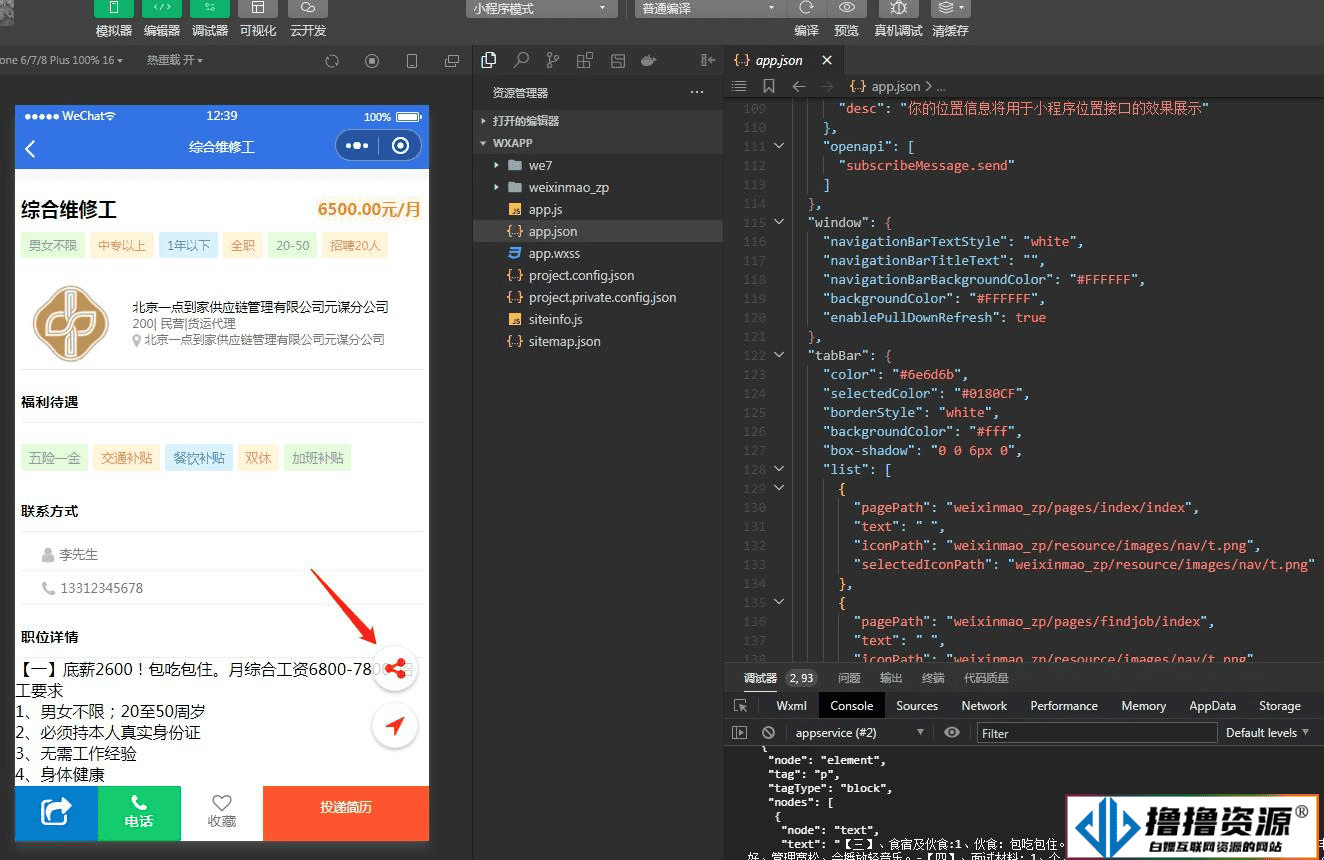The image size is (1324, 860).
Task: Open the appservice (#2) context dropdown
Action: 859,733
